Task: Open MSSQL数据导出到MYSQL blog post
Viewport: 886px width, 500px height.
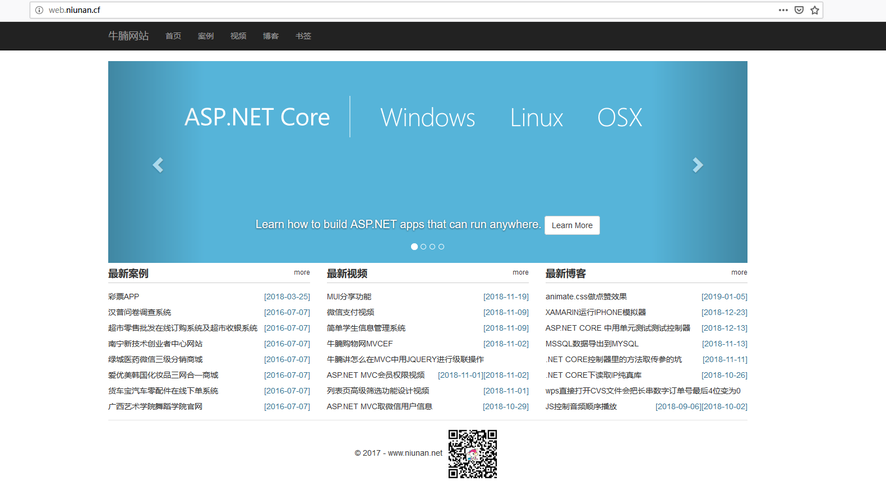Action: pos(592,344)
